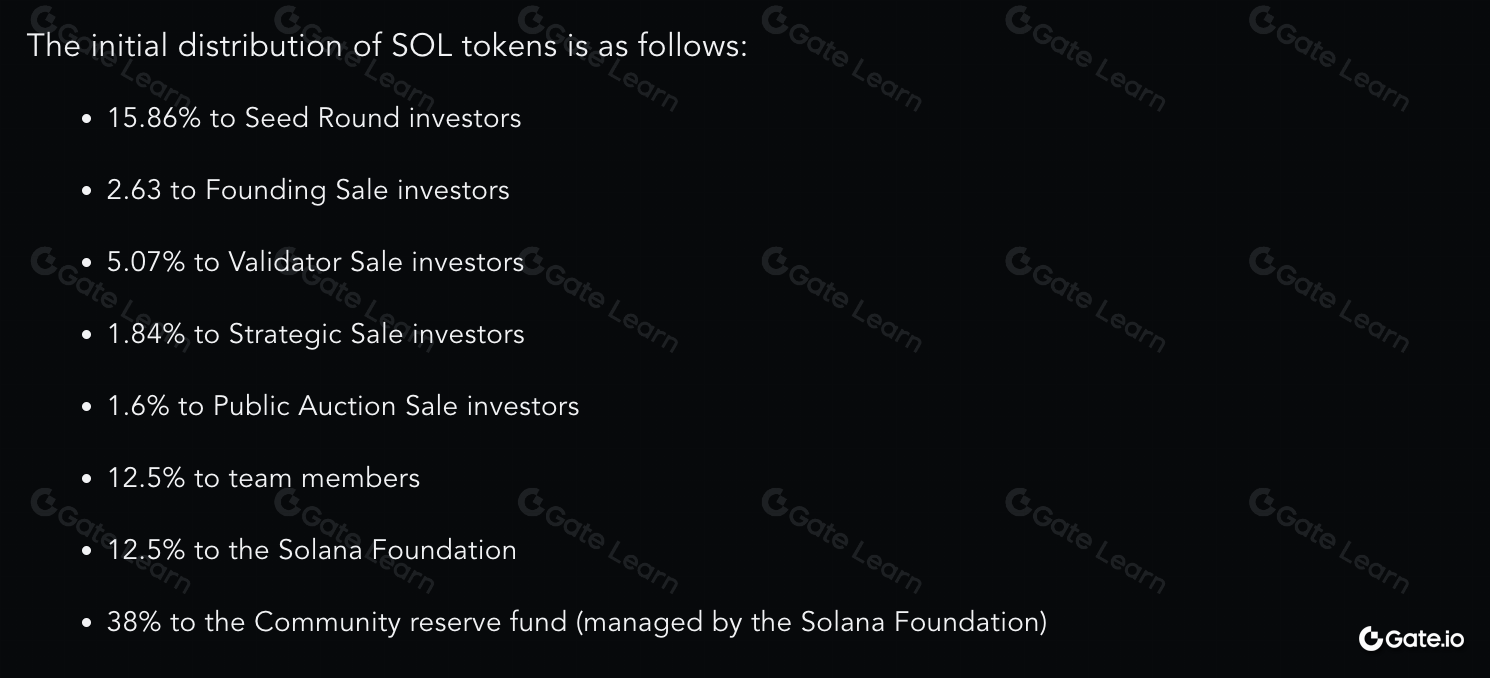Click the 38% figure
Screen dimensions: 1490x678
[x=134, y=622]
